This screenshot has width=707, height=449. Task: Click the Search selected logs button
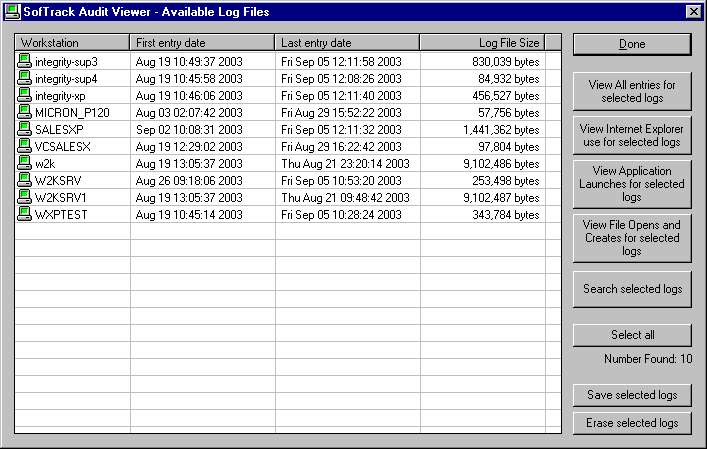[x=632, y=289]
